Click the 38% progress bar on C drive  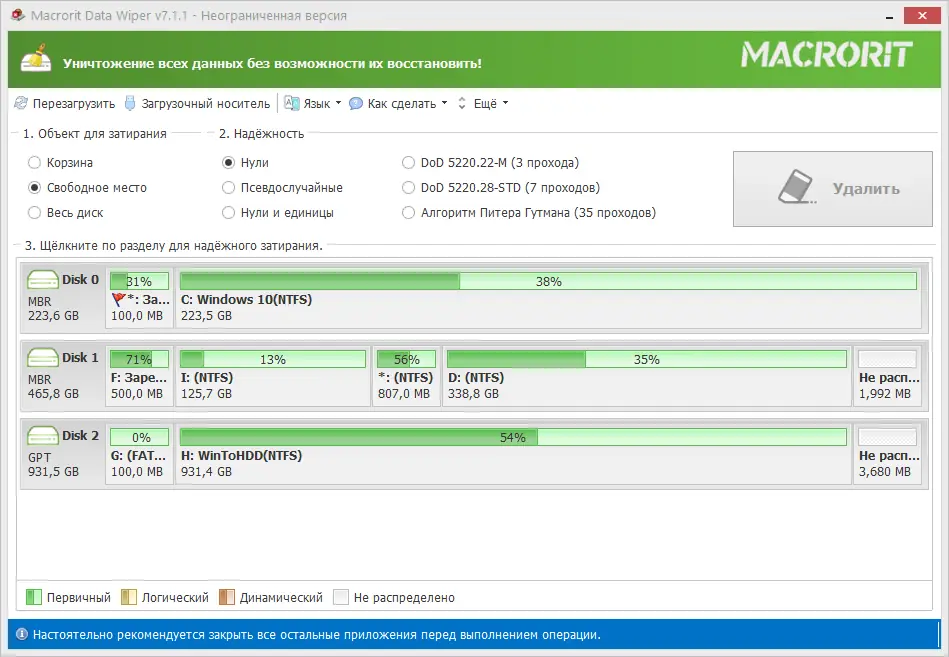[x=548, y=280]
